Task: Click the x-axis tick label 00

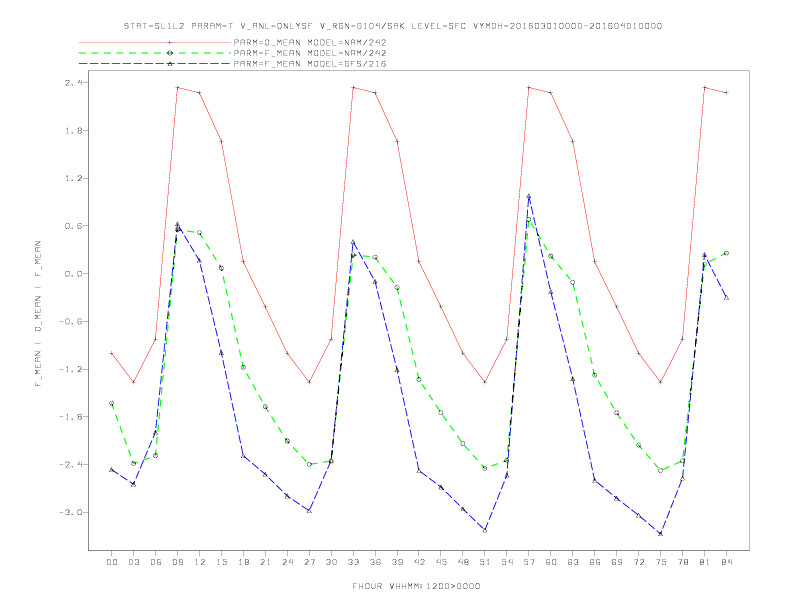Action: pyautogui.click(x=112, y=562)
